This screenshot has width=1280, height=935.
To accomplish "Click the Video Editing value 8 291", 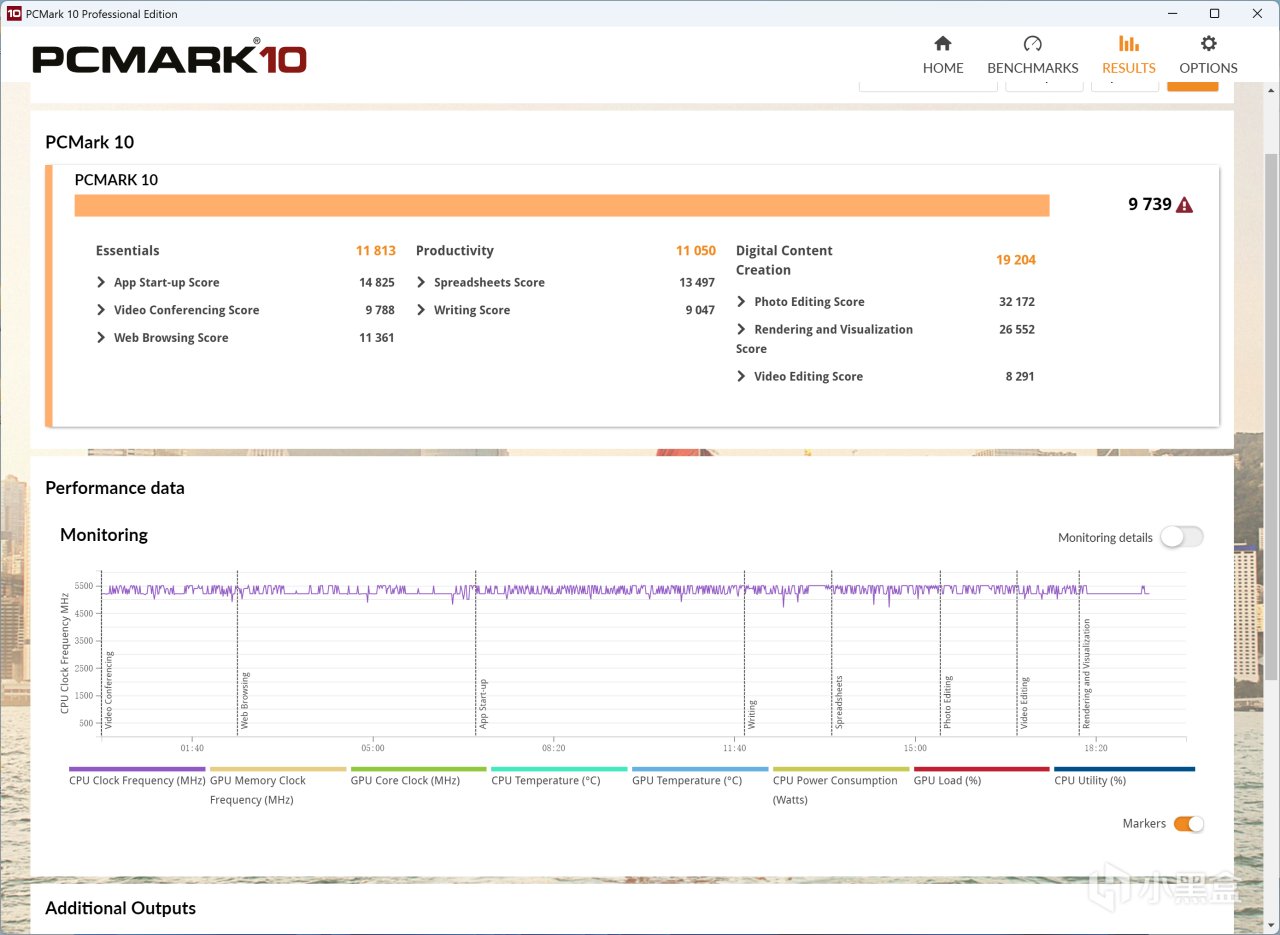I will (1020, 377).
